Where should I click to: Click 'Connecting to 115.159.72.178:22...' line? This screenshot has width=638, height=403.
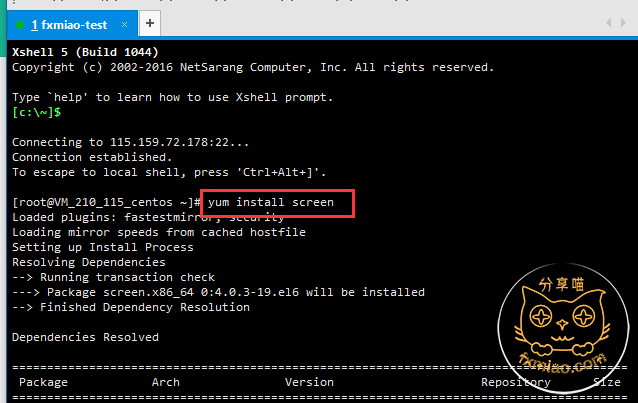[x=130, y=142]
